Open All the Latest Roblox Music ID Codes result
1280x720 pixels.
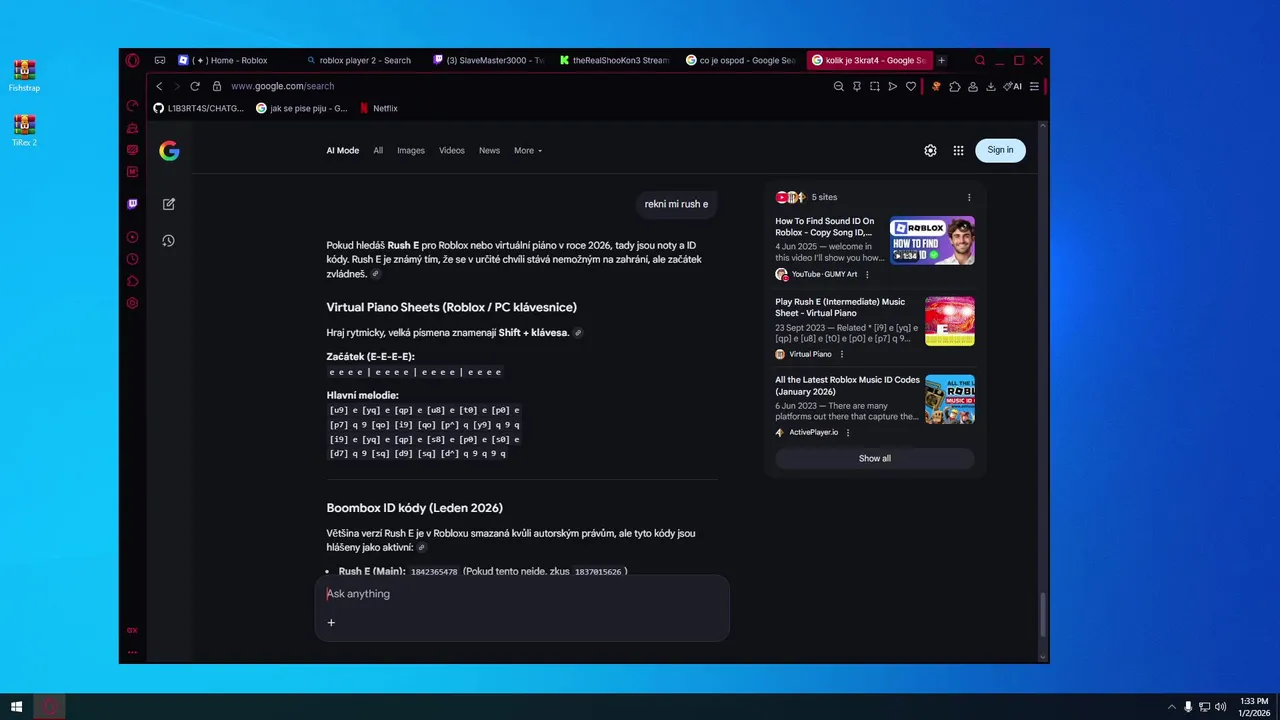coord(847,385)
